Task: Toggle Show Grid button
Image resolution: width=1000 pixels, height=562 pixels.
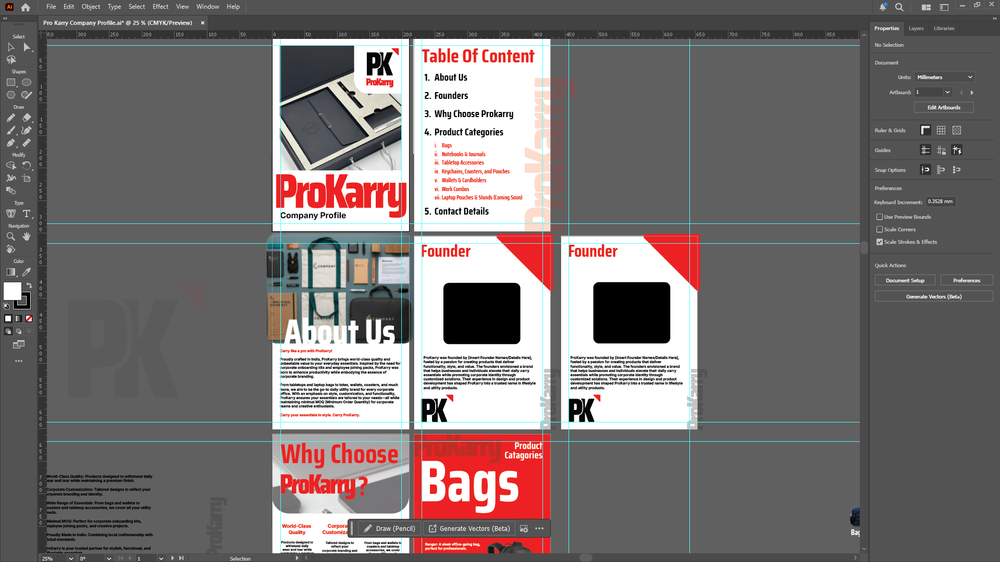Action: pyautogui.click(x=941, y=130)
